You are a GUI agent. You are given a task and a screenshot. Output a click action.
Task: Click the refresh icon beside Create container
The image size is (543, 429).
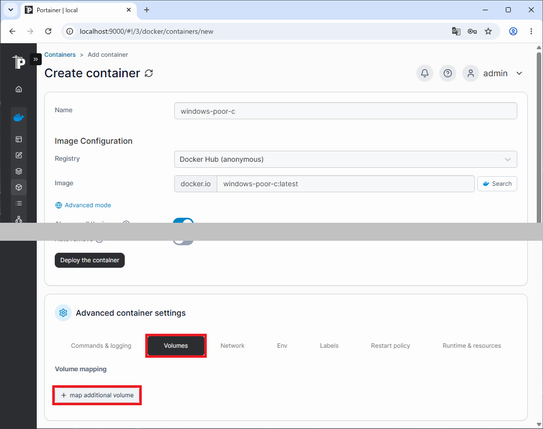[149, 73]
